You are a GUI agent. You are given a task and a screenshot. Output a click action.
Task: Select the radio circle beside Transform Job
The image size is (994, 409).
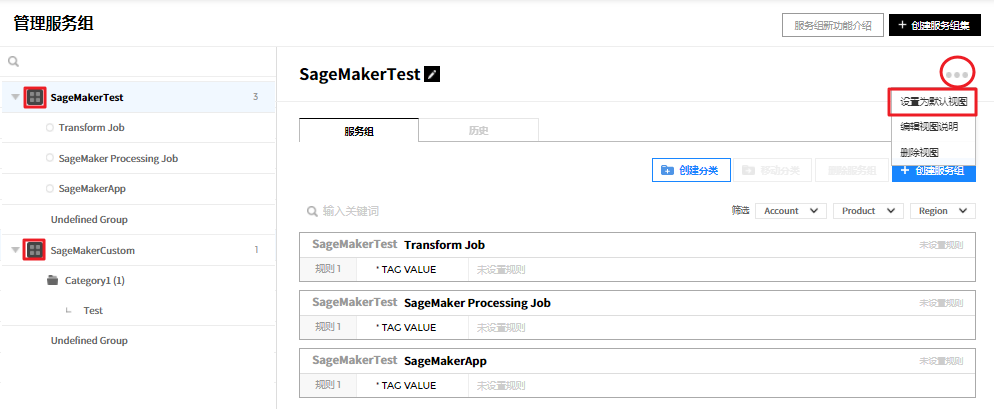pos(49,128)
